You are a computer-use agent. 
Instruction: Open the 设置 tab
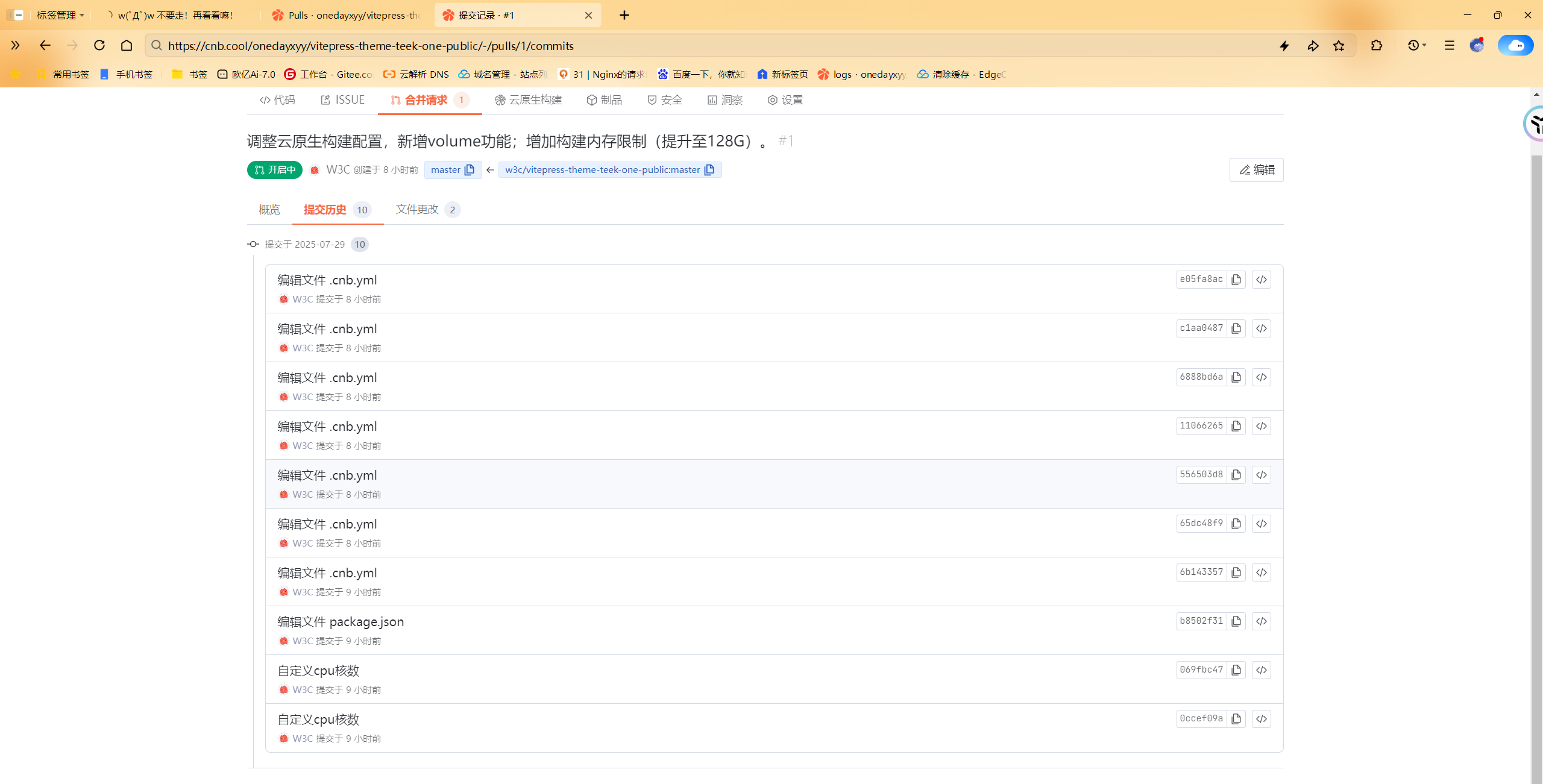point(785,100)
